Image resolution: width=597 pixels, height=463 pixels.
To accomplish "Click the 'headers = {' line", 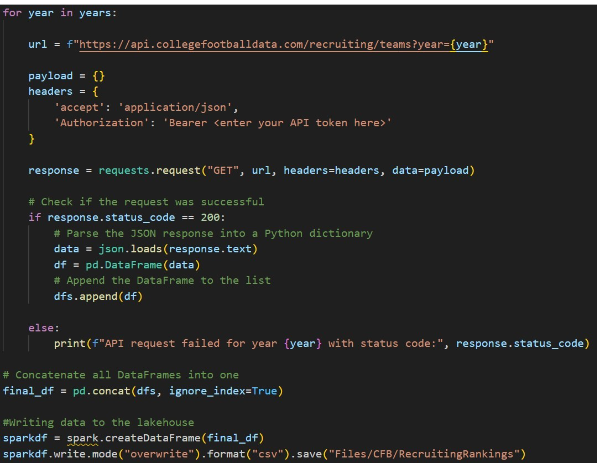I will pos(63,91).
